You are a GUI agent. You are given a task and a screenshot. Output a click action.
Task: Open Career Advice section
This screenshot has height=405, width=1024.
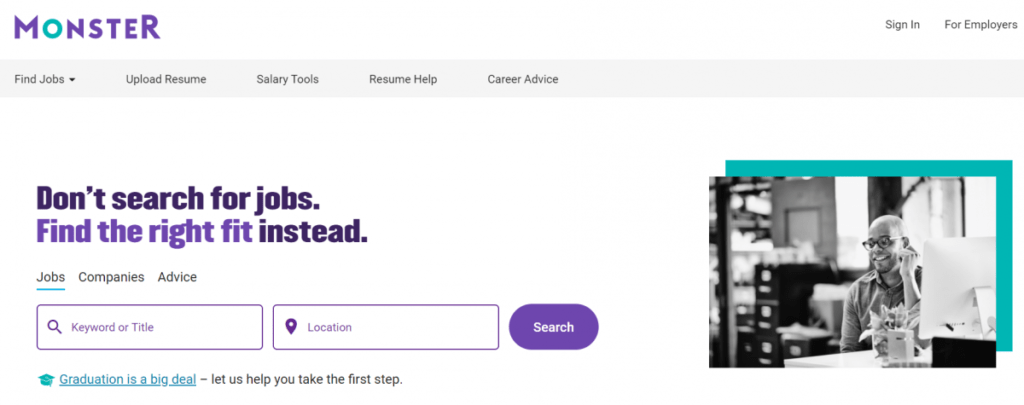(x=522, y=79)
